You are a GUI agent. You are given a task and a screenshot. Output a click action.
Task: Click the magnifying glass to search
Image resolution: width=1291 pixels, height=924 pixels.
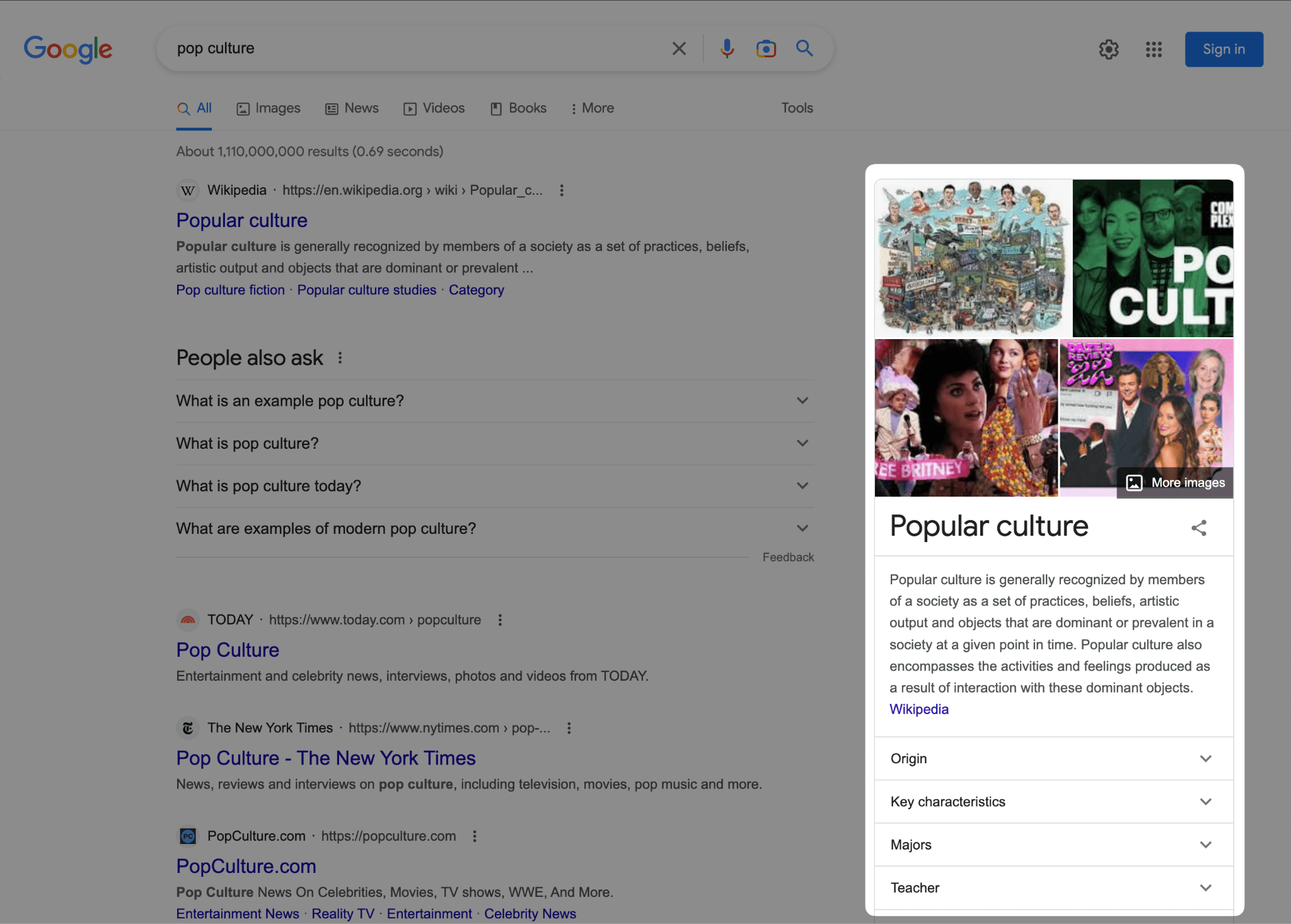pyautogui.click(x=804, y=48)
